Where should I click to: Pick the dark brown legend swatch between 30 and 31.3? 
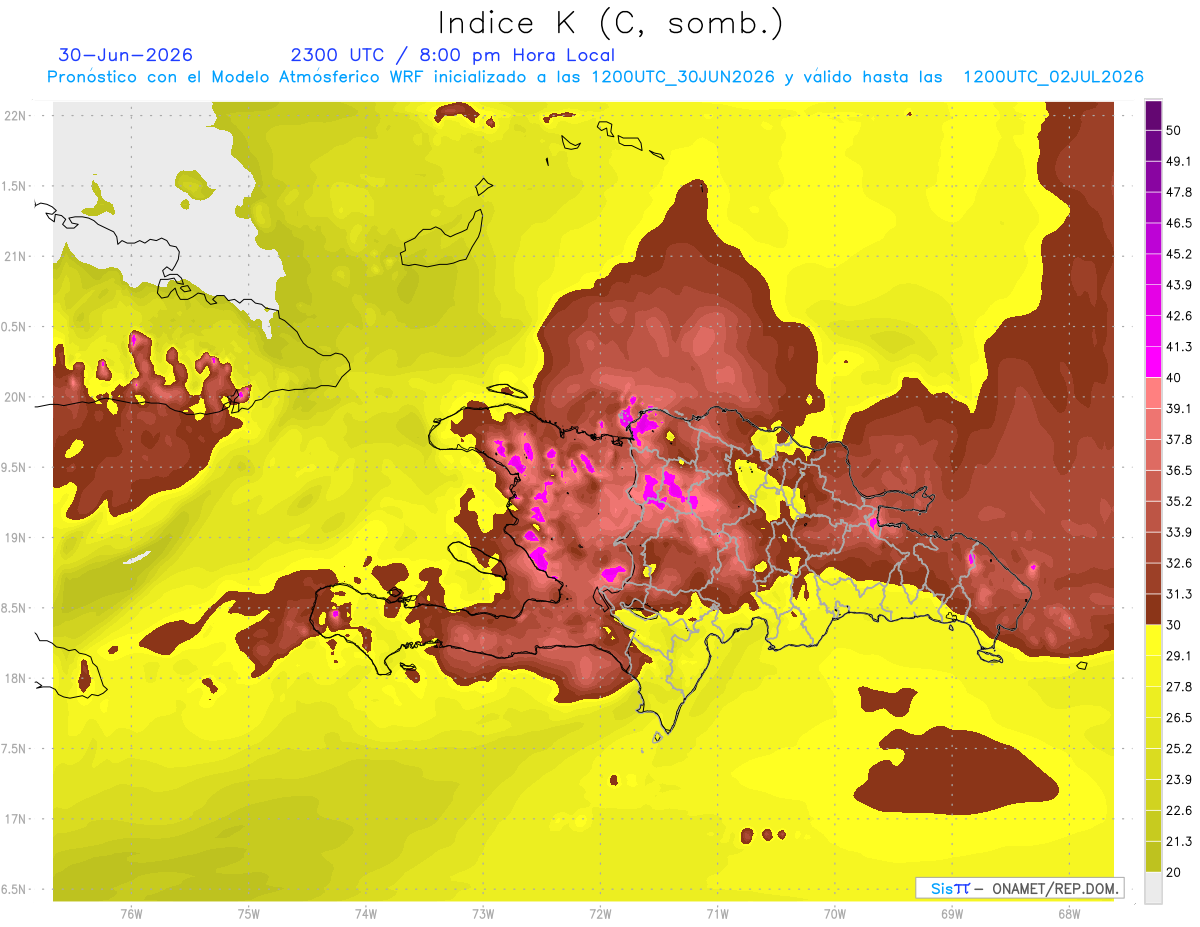coord(1153,609)
